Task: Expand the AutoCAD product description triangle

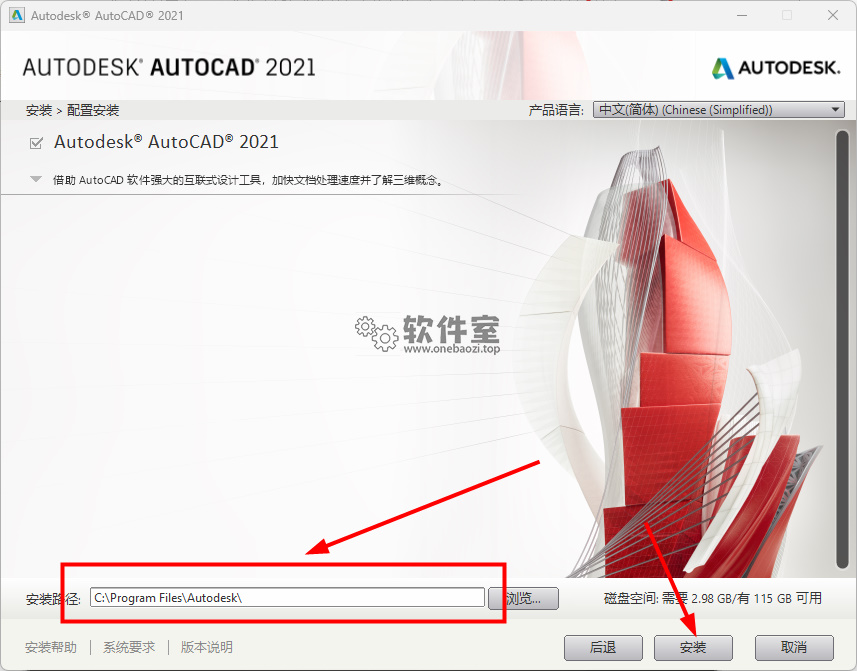Action: point(36,179)
